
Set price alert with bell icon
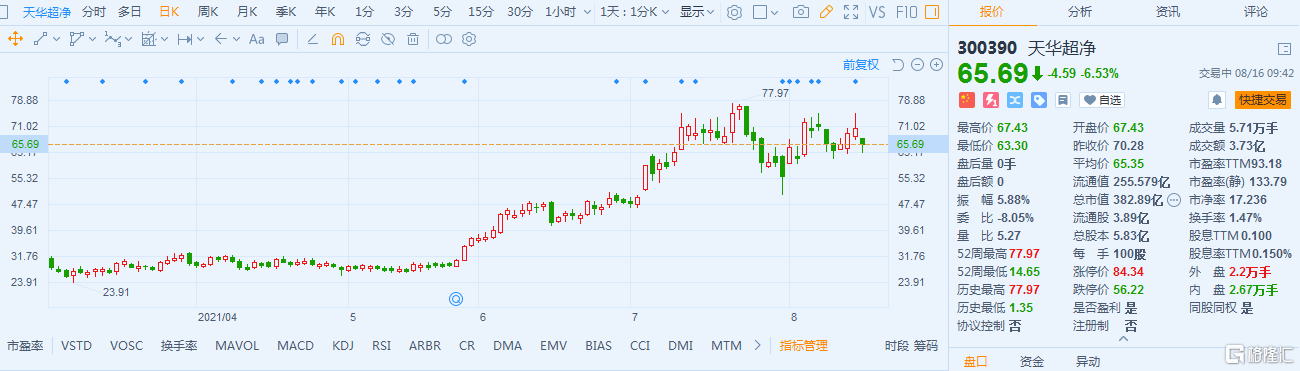pyautogui.click(x=1217, y=100)
